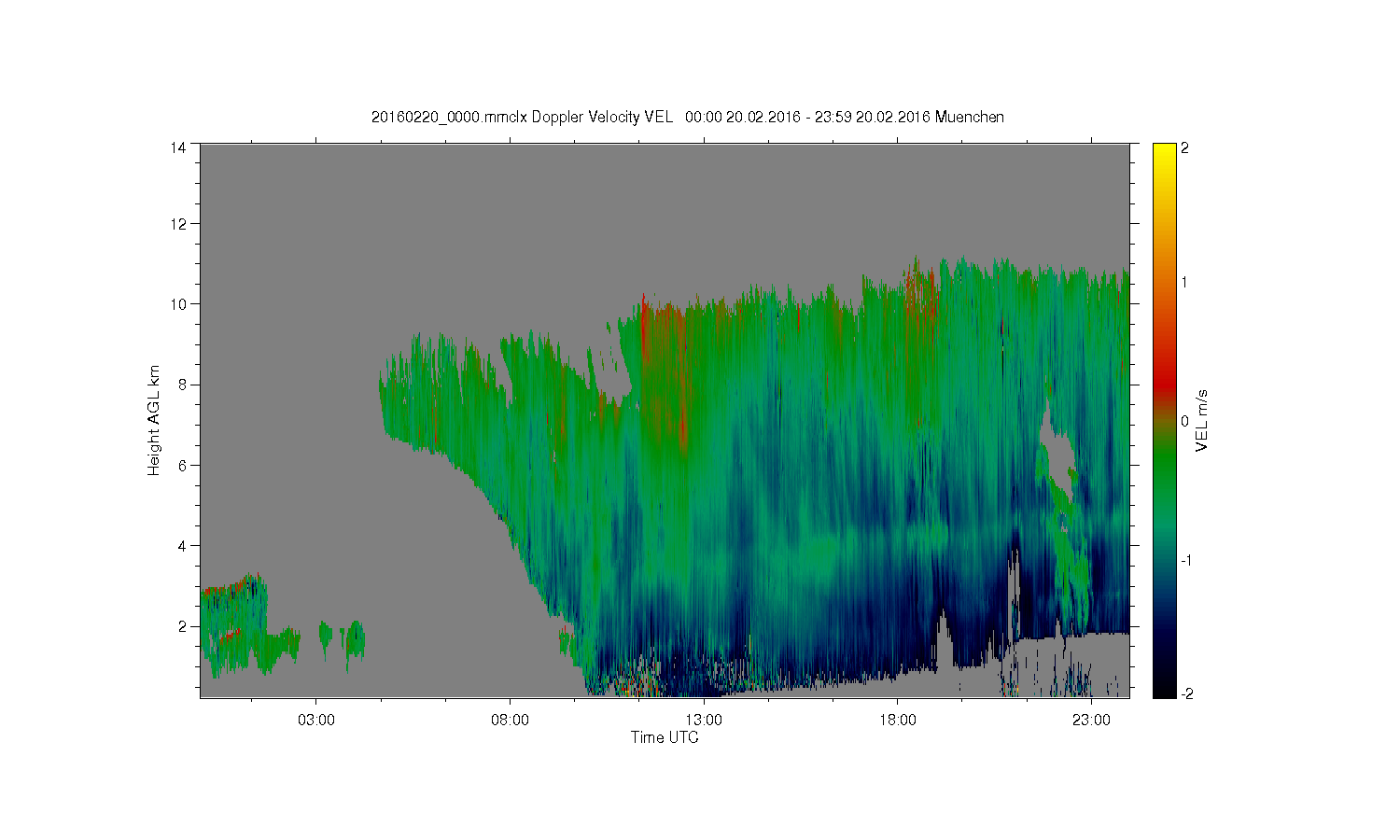Click the 'Height AGL km' y-axis label
Screen dimensions: 1400x840
click(x=153, y=420)
